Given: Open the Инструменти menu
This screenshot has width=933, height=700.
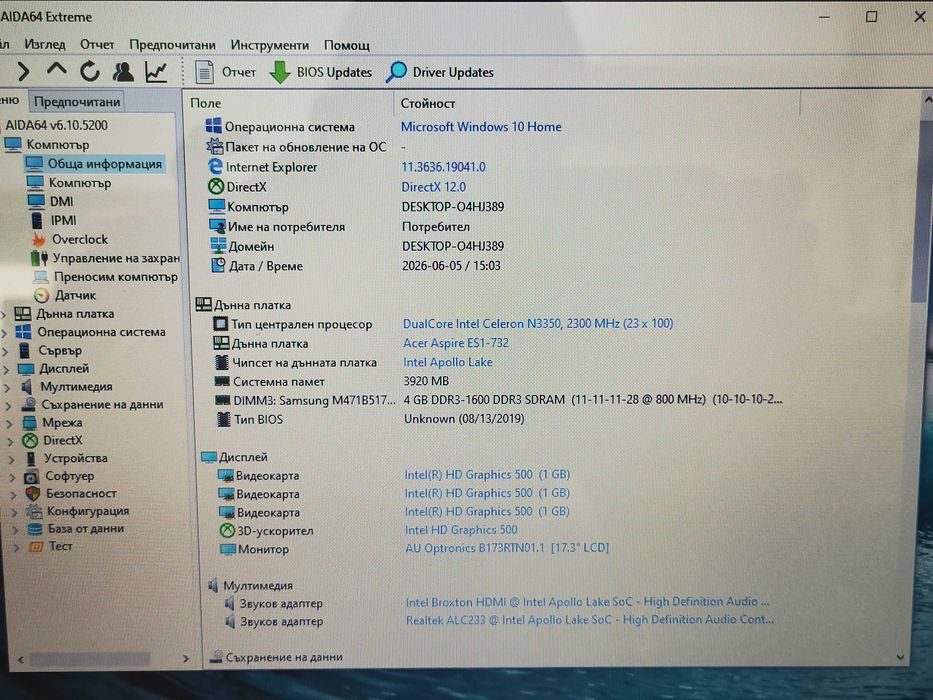Looking at the screenshot, I should tap(270, 45).
